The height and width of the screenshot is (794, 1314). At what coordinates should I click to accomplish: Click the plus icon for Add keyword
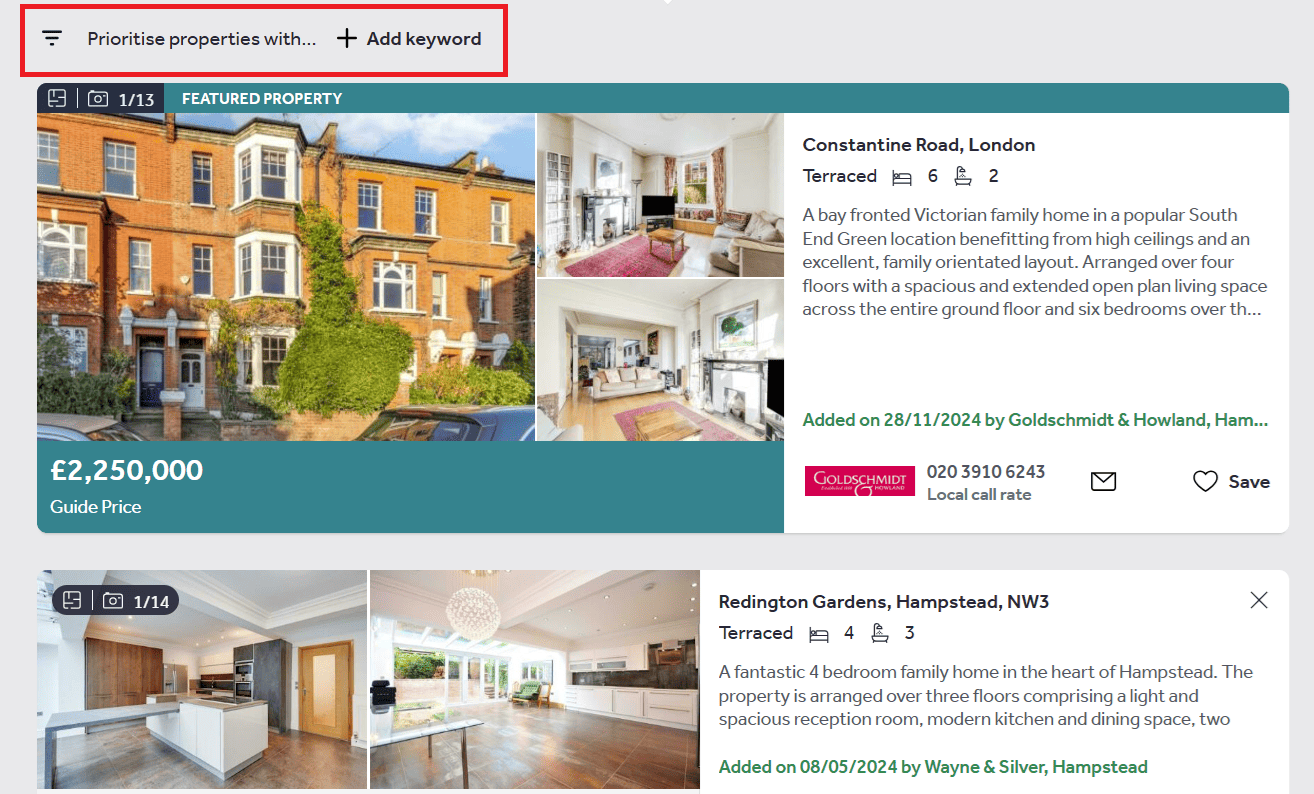pos(346,39)
